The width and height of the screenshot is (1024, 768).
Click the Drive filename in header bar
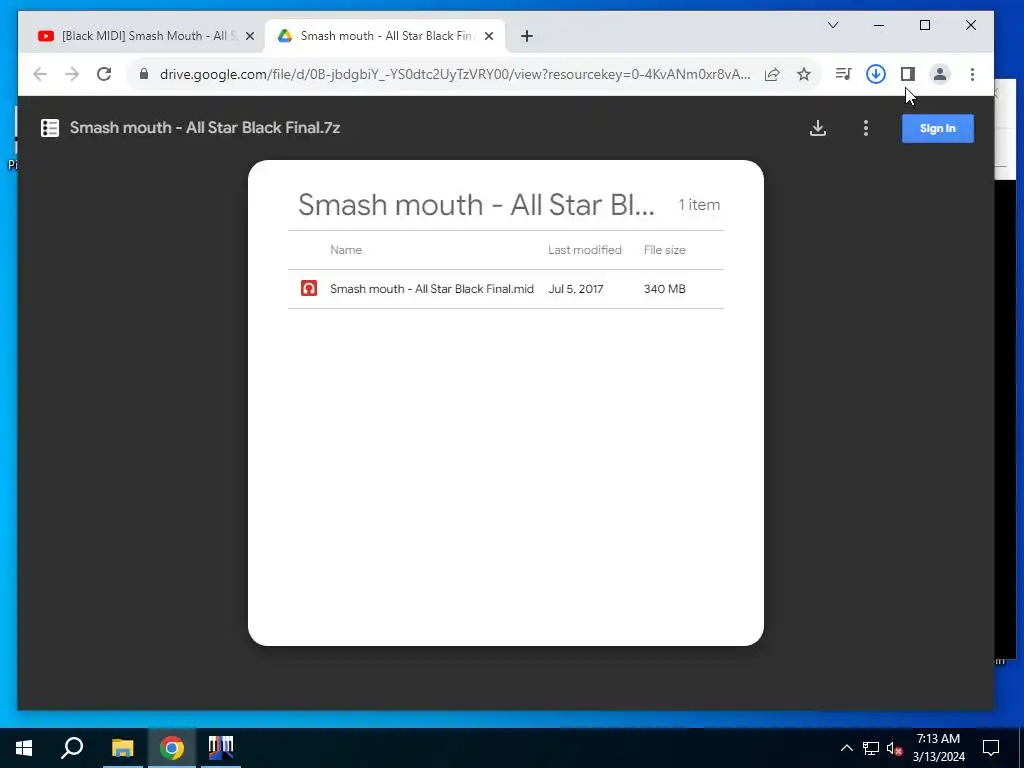pyautogui.click(x=204, y=128)
